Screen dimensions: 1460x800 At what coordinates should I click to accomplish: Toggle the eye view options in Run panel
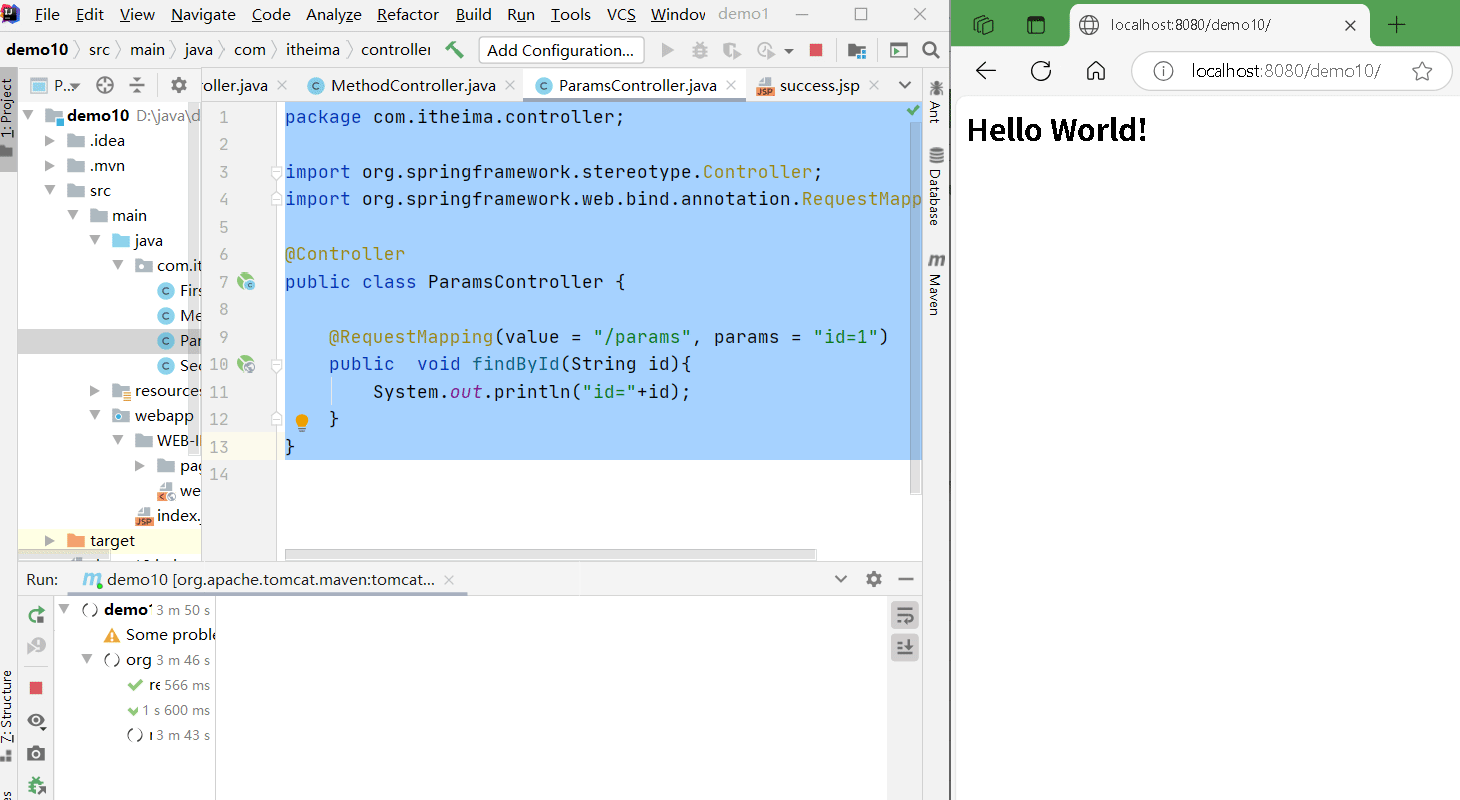(x=36, y=721)
